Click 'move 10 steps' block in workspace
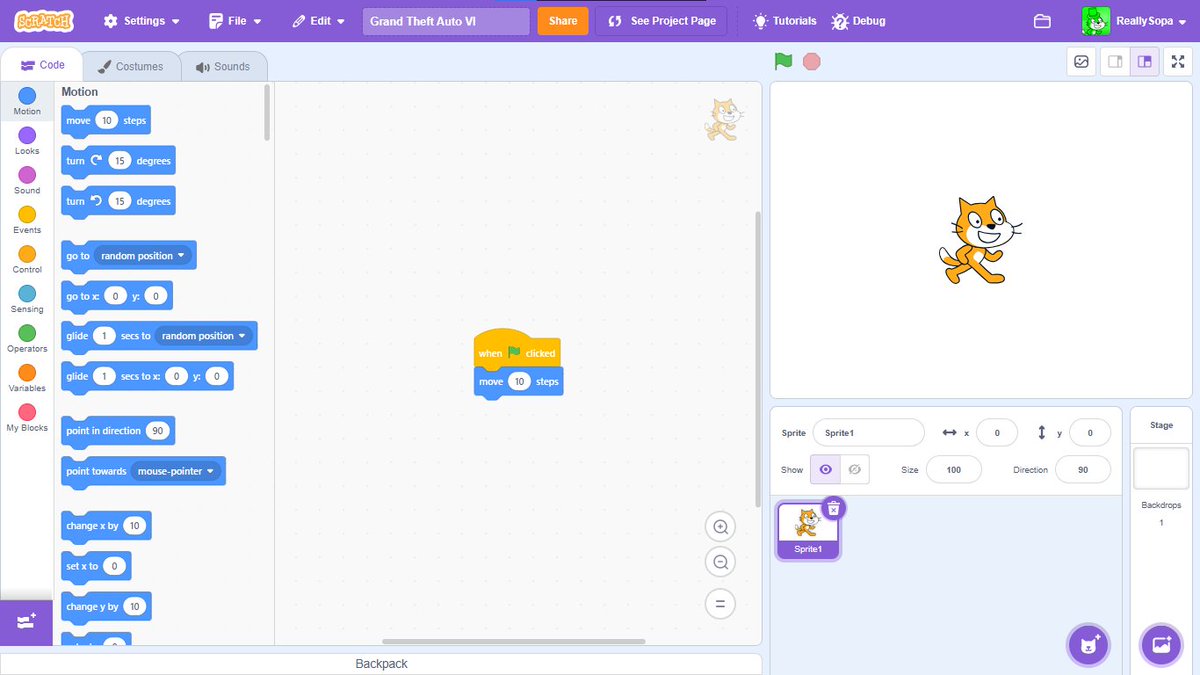1200x675 pixels. coord(518,382)
